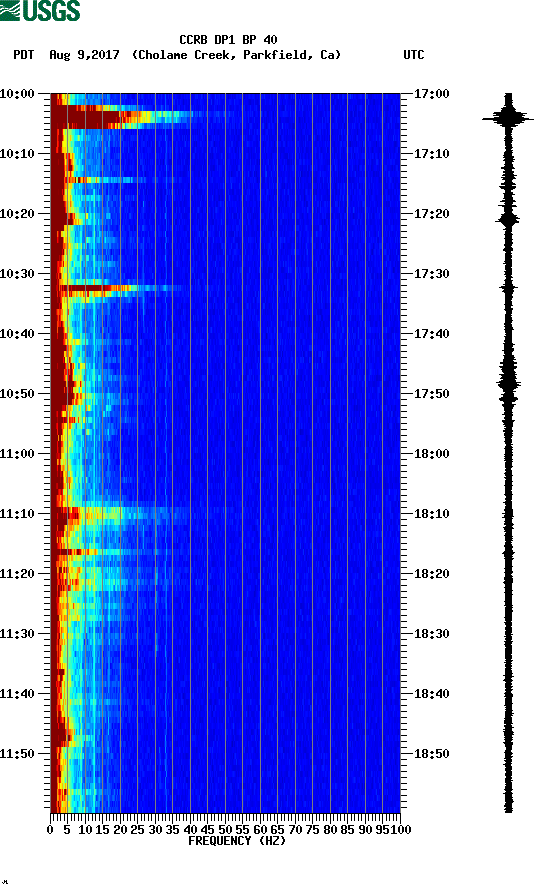Click the '18:50' UTC time label
Viewport: 552px width, 893px height.
(x=431, y=753)
